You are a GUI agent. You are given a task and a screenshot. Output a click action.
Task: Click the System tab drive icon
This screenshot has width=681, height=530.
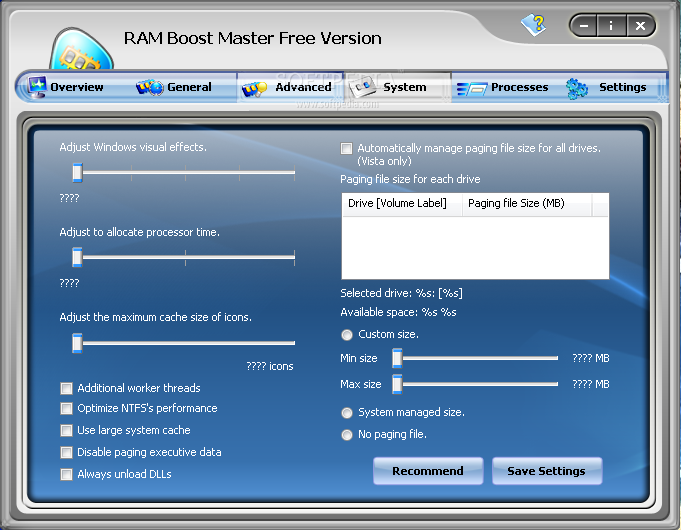pos(363,86)
